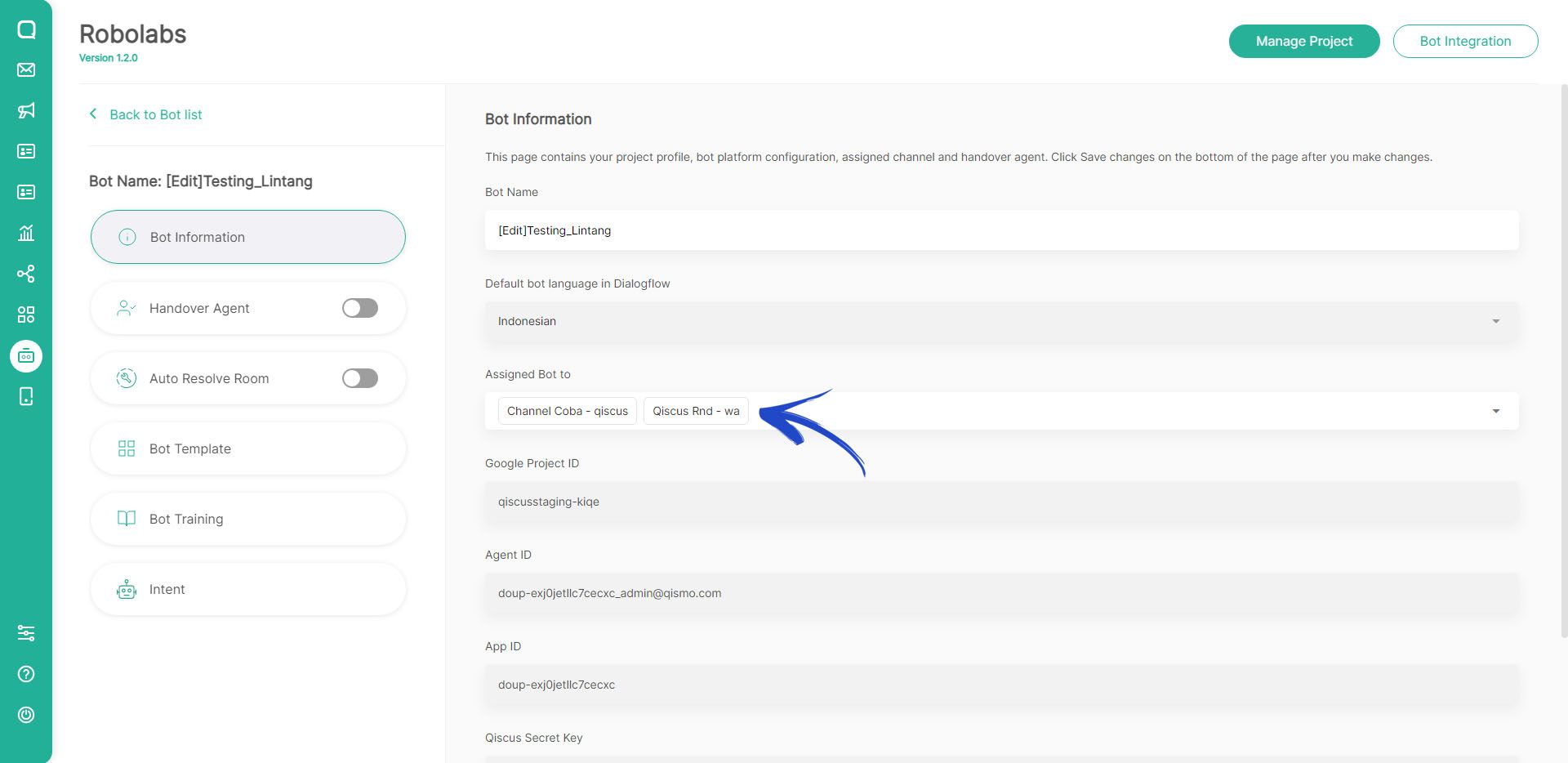Click the Bot Name input field
The height and width of the screenshot is (763, 1568).
[x=1001, y=230]
